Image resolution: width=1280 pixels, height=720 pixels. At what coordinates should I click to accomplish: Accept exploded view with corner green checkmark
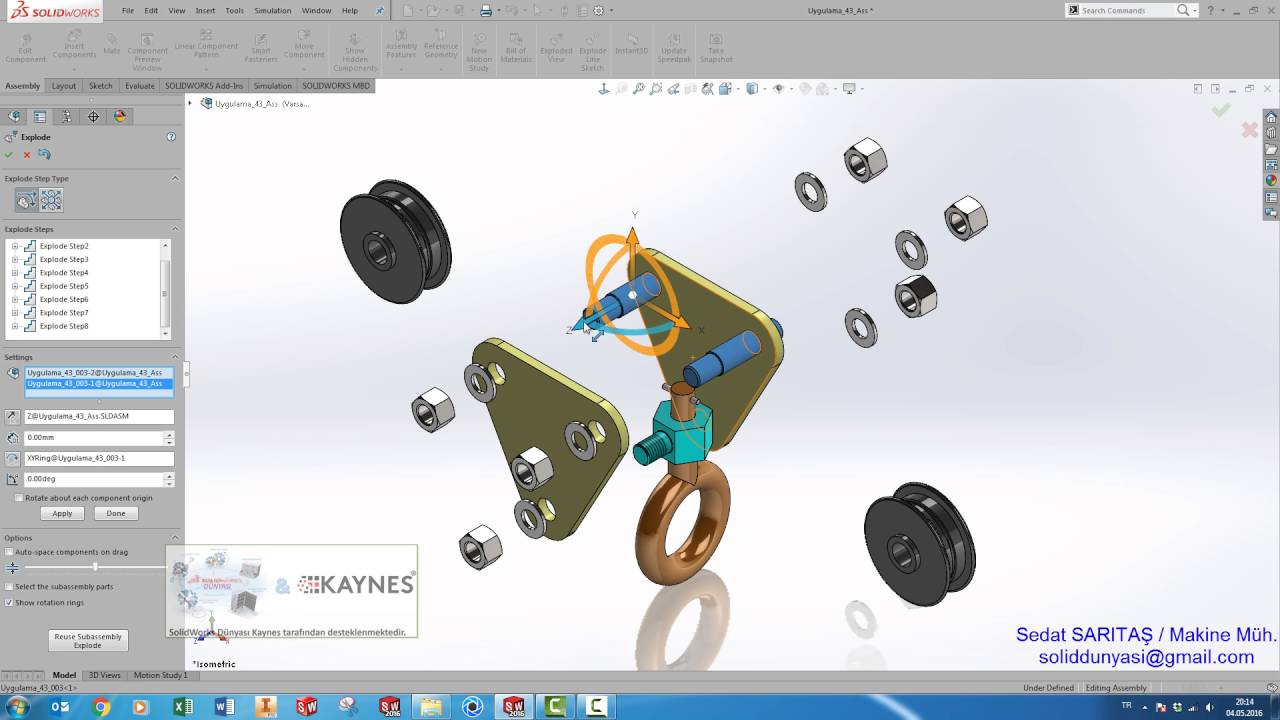tap(1221, 110)
